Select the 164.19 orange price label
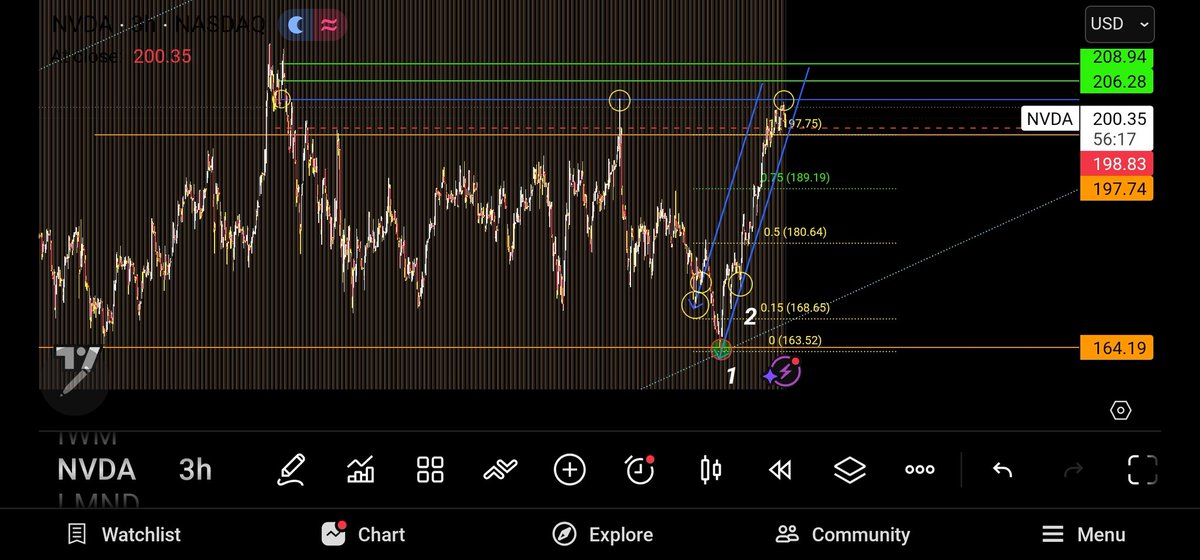 pyautogui.click(x=1116, y=348)
